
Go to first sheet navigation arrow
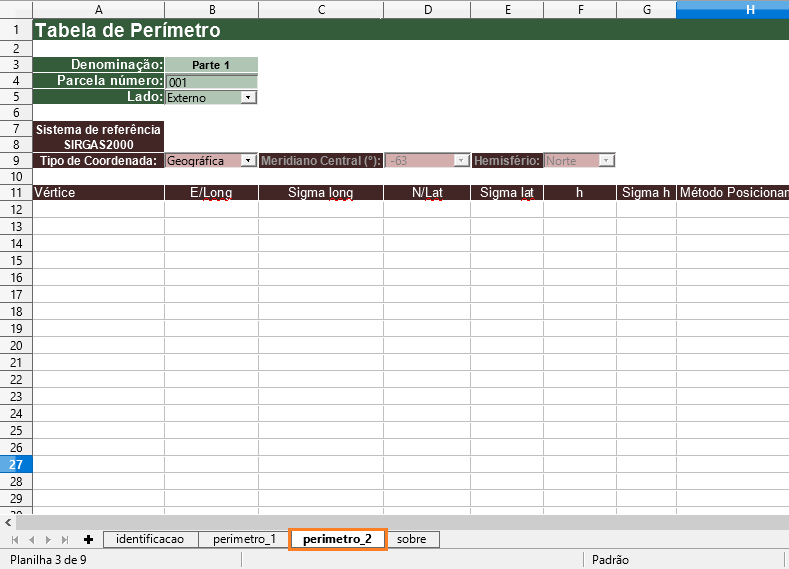(14, 539)
